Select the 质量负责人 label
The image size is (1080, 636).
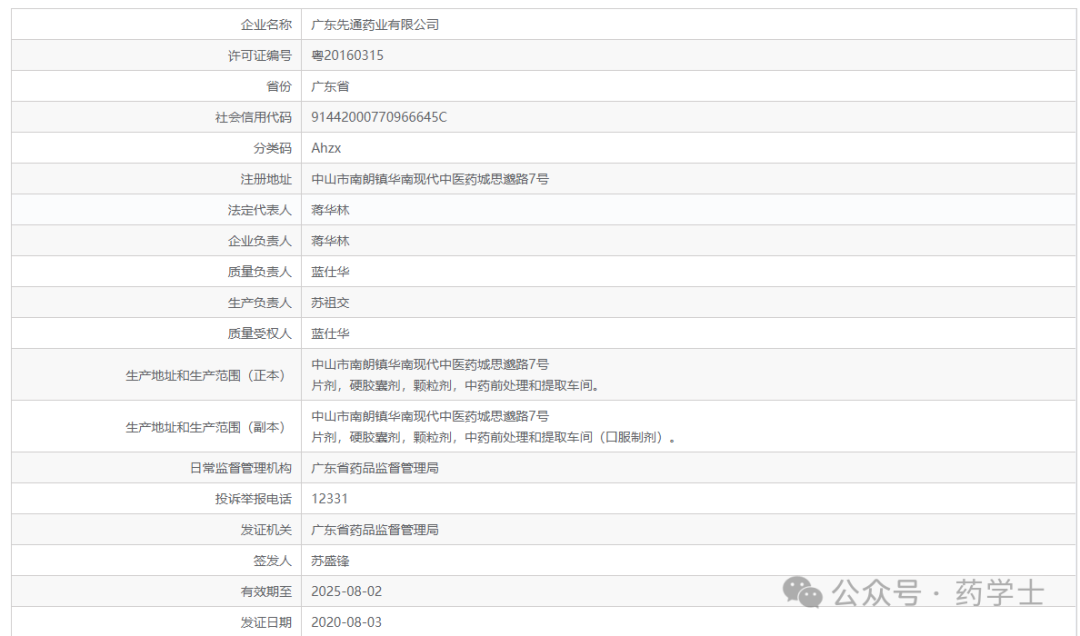(260, 272)
